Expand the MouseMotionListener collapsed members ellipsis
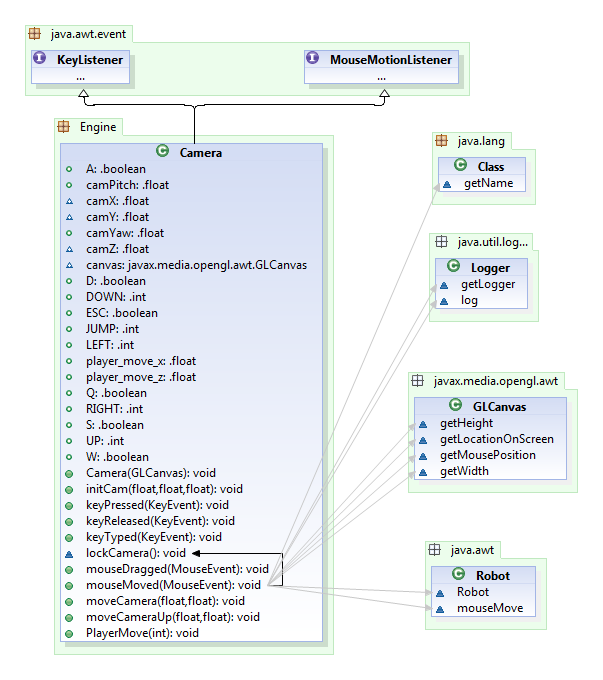This screenshot has width=603, height=680. [x=381, y=76]
